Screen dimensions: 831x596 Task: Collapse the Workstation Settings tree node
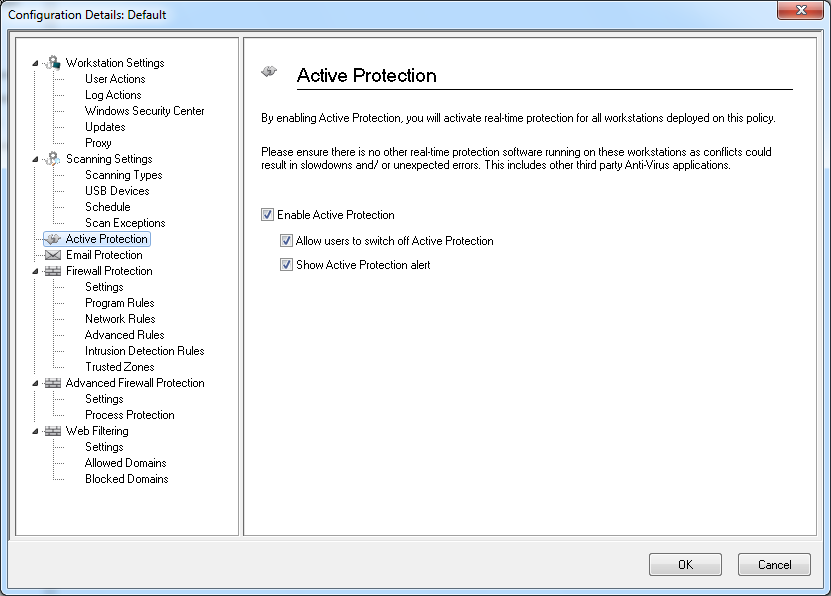(36, 63)
